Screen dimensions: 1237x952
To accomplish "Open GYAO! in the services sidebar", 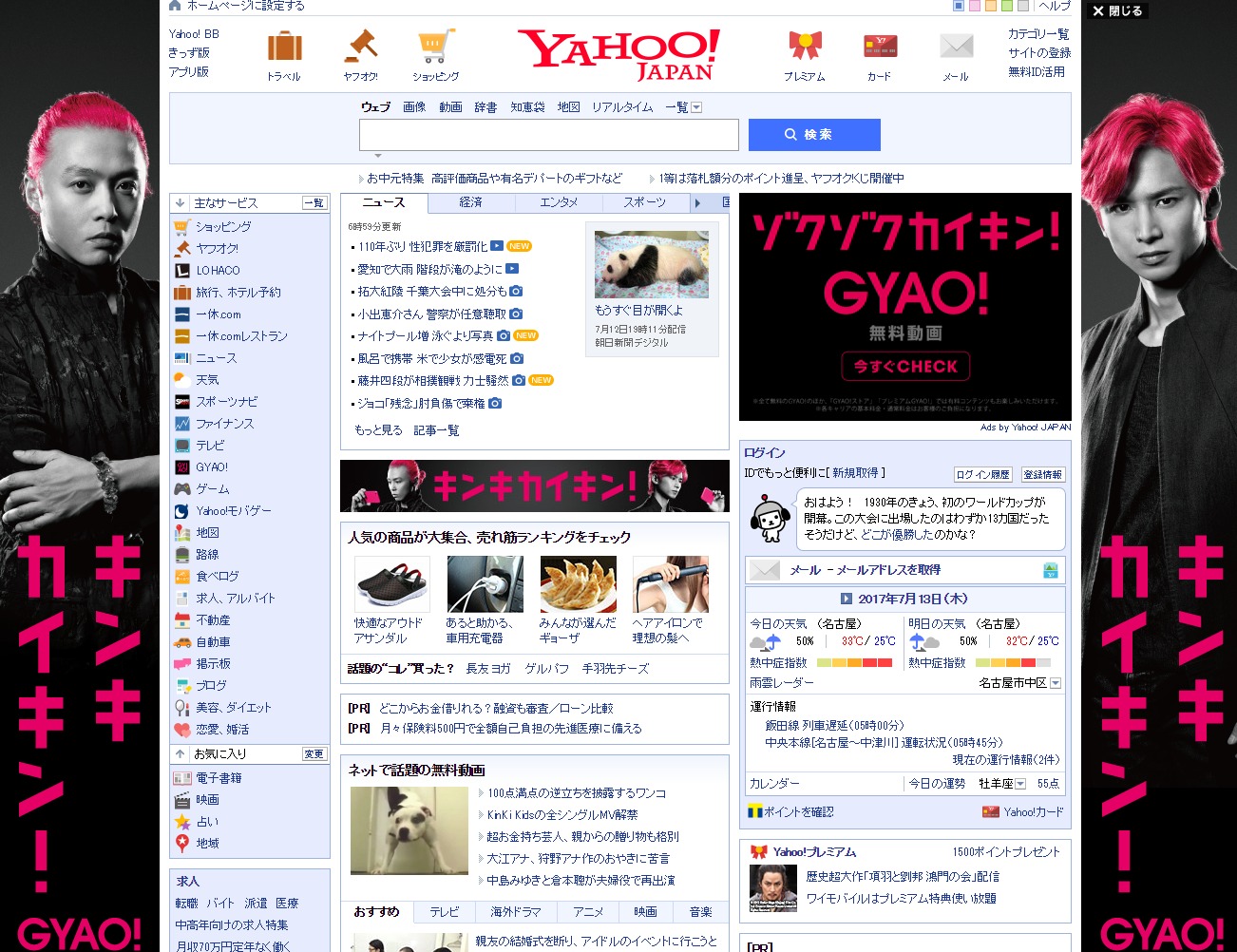I will click(x=212, y=466).
